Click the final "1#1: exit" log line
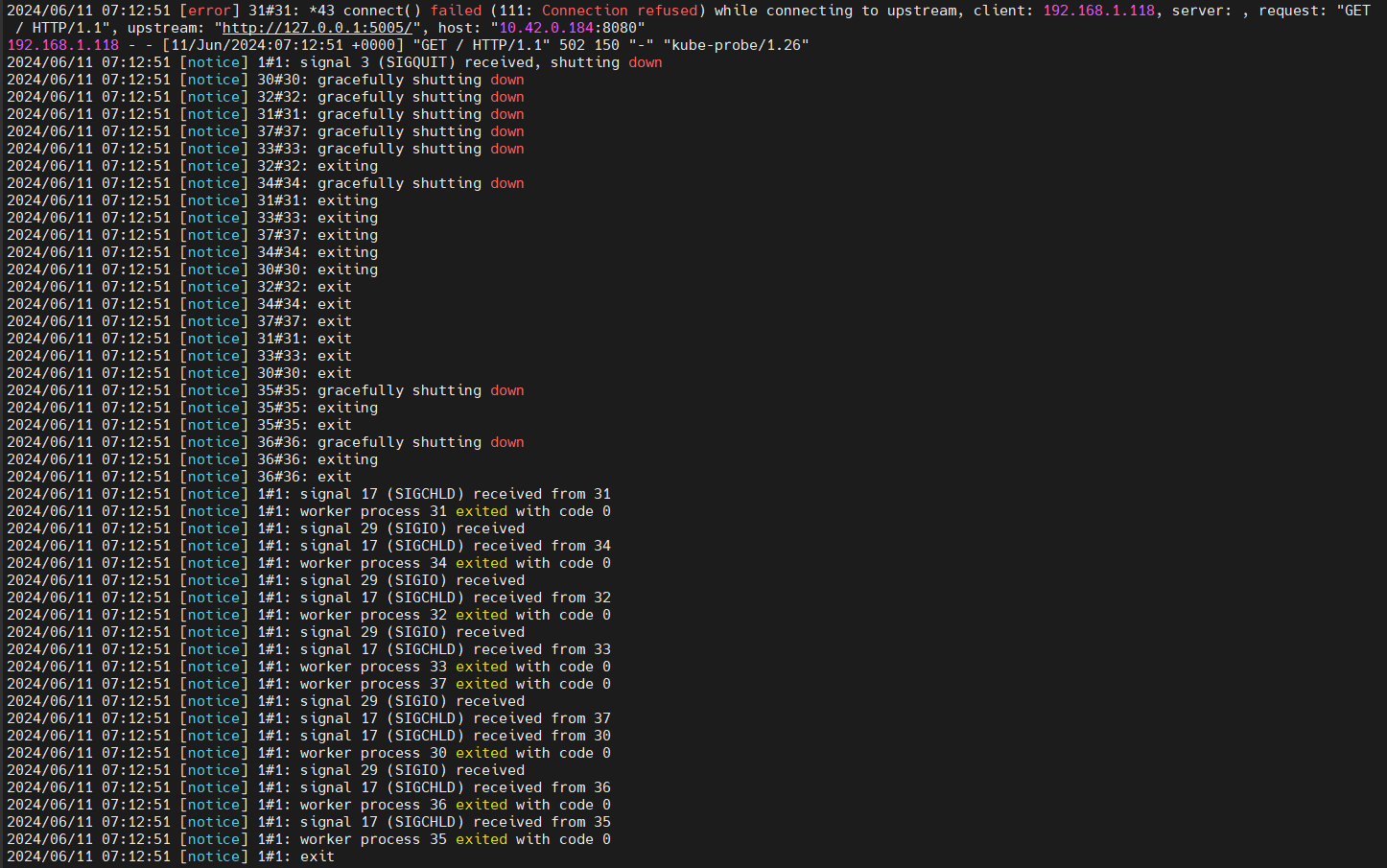1387x868 pixels. [x=295, y=856]
